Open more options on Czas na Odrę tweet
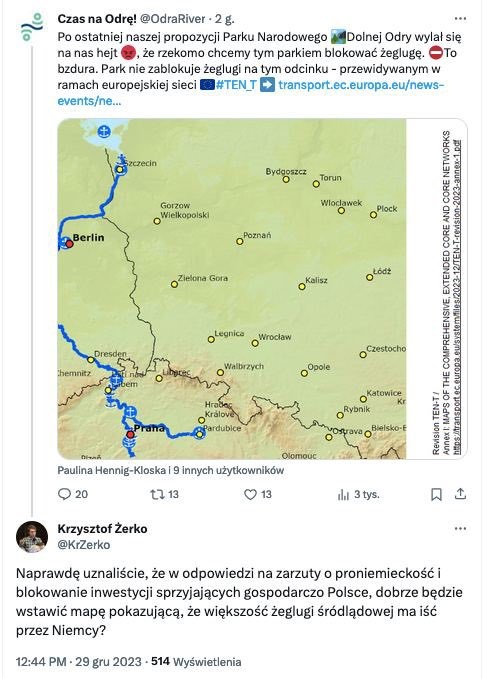484x679 pixels. coord(460,19)
